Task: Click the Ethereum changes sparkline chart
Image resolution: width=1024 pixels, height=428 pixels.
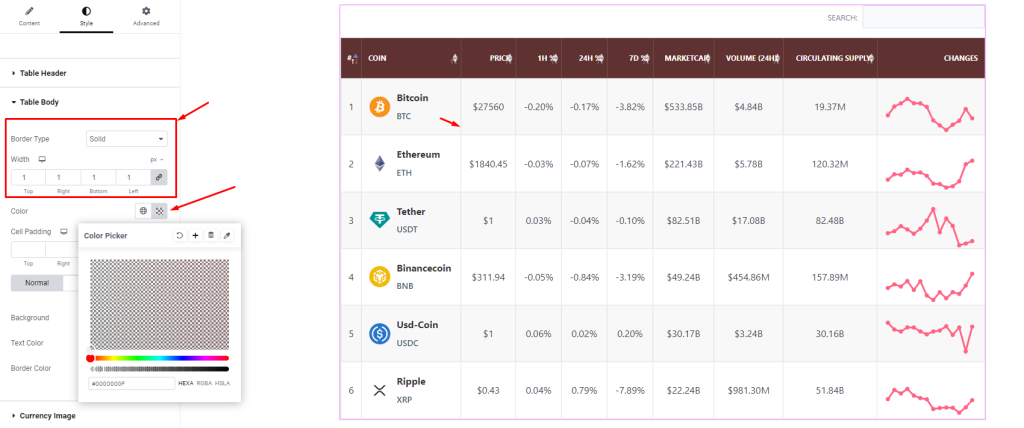Action: click(931, 174)
